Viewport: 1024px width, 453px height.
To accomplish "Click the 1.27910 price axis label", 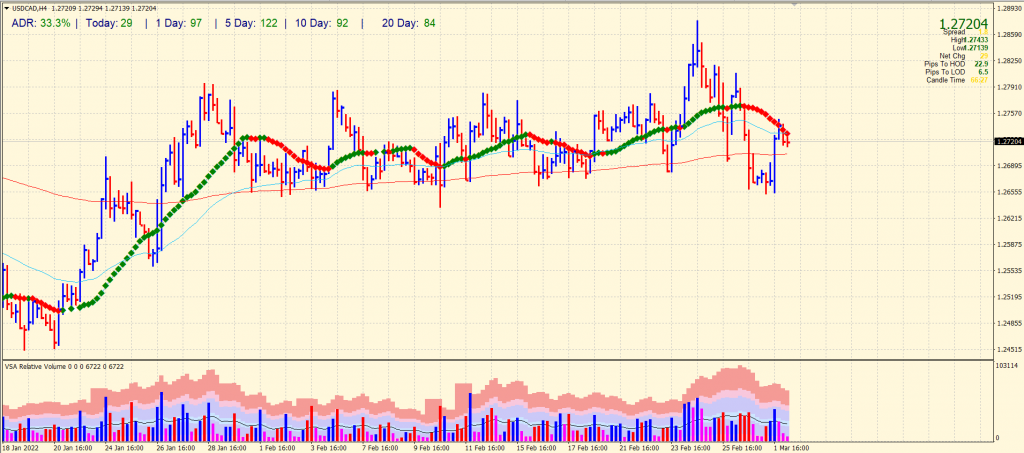I will (x=1010, y=87).
